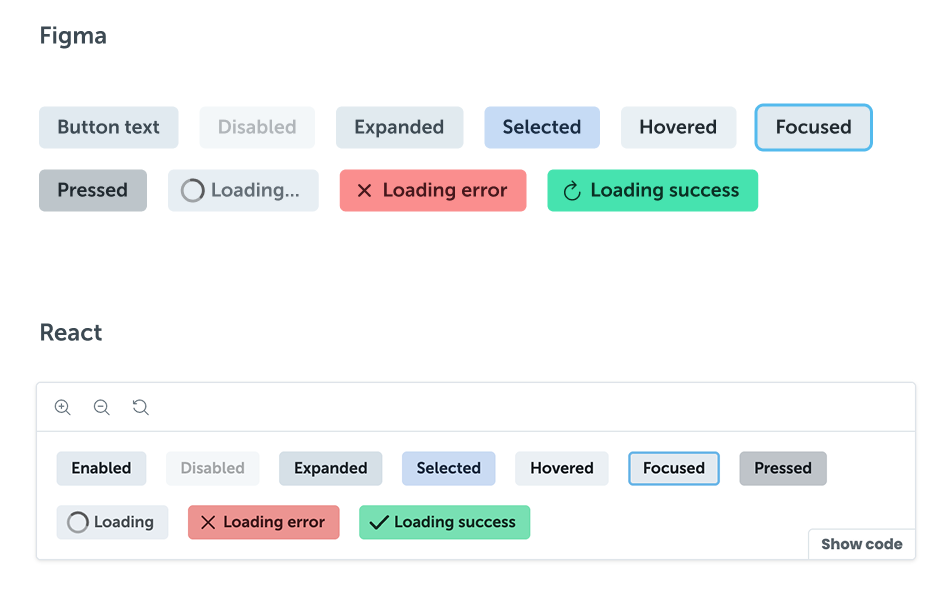Click the retry icon in the green Loading success button
Viewport: 948px width, 593px height.
pos(571,190)
